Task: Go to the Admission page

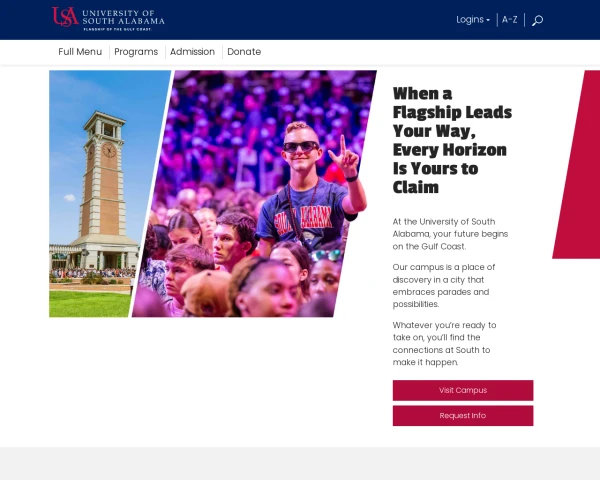Action: [x=192, y=52]
